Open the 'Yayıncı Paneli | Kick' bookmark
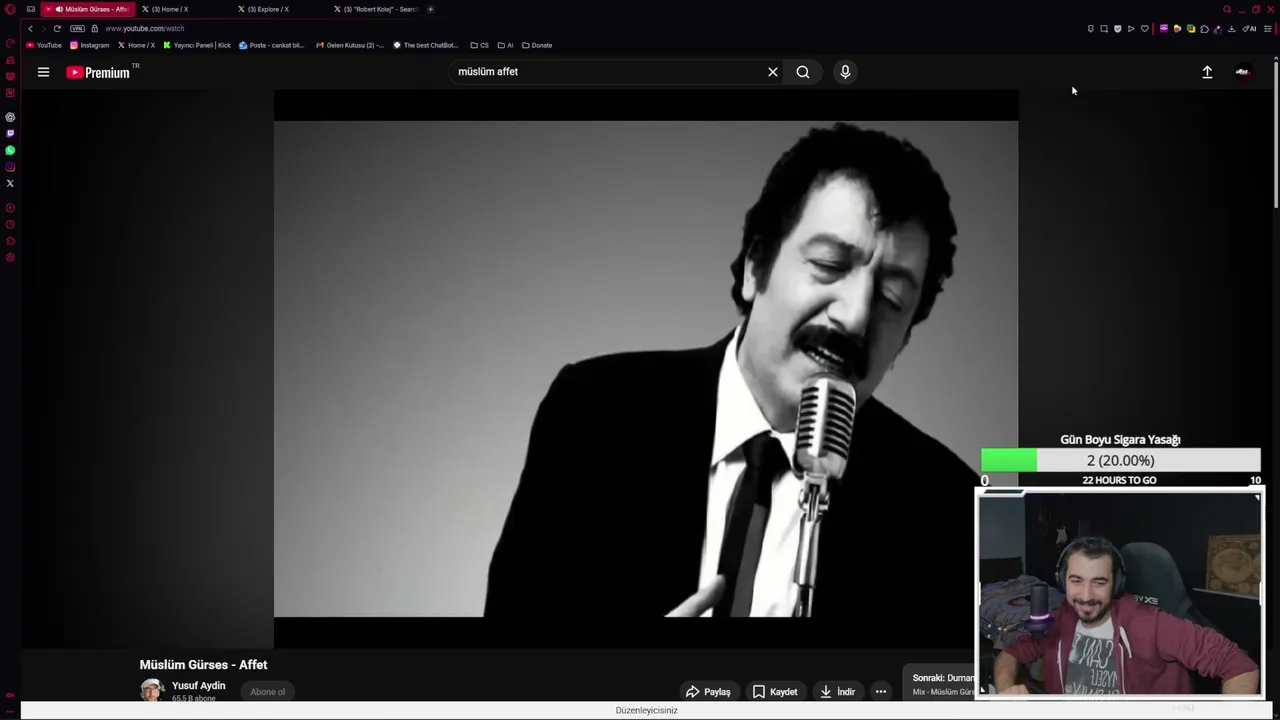This screenshot has height=720, width=1280. click(x=197, y=45)
